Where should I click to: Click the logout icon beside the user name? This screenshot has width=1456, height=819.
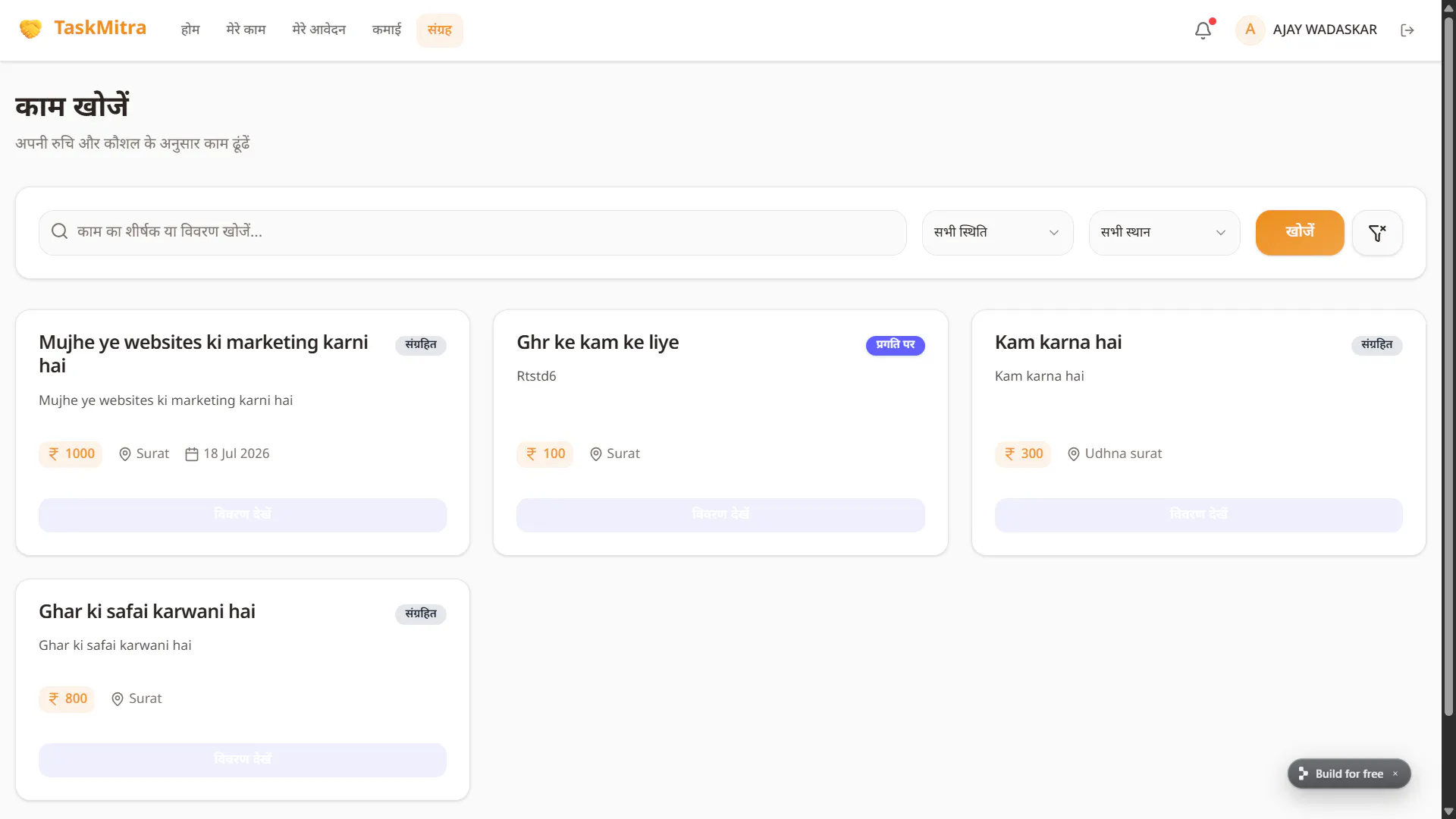1407,30
